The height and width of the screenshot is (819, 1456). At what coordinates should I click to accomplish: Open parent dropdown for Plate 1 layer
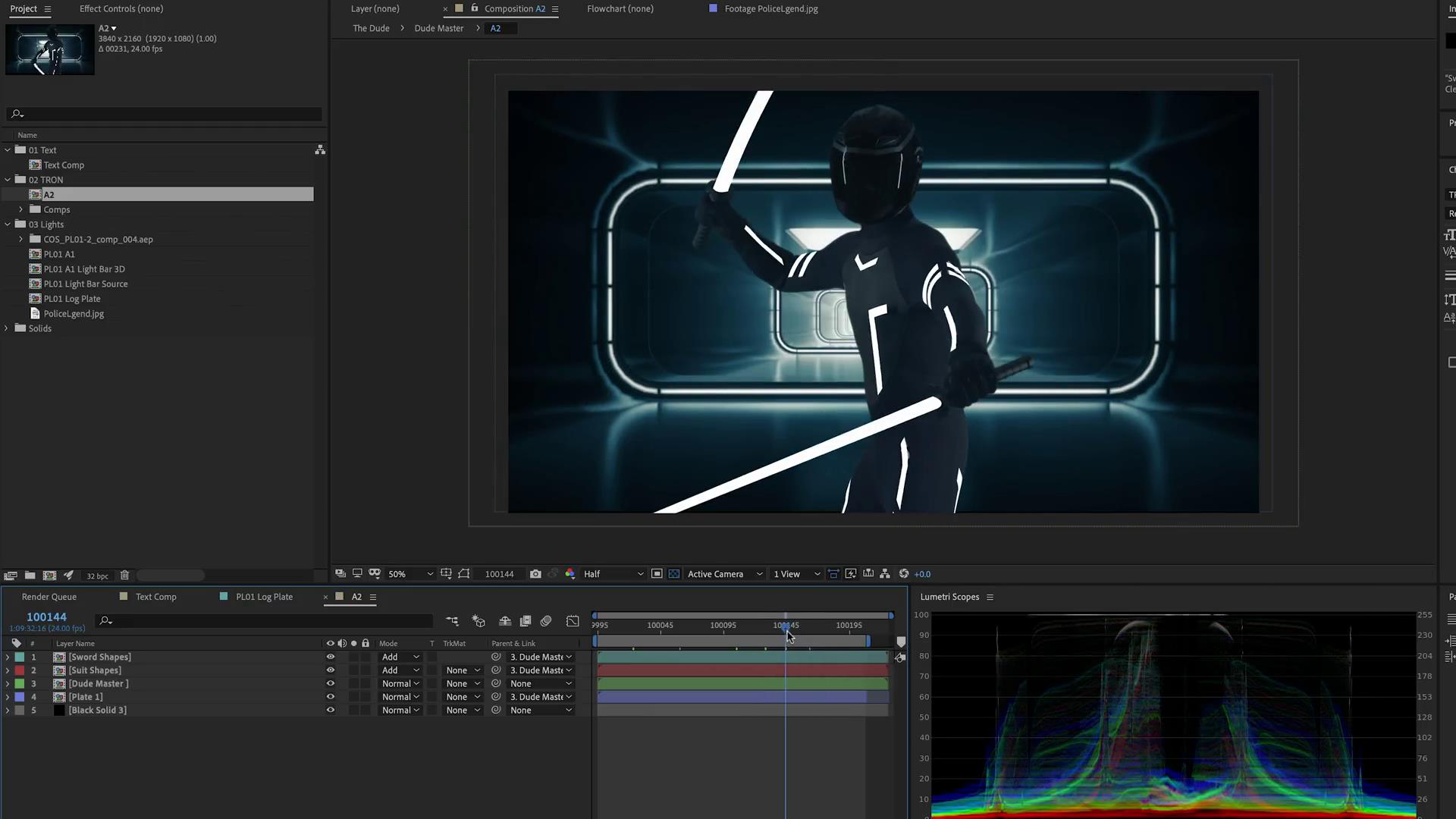tap(541, 697)
